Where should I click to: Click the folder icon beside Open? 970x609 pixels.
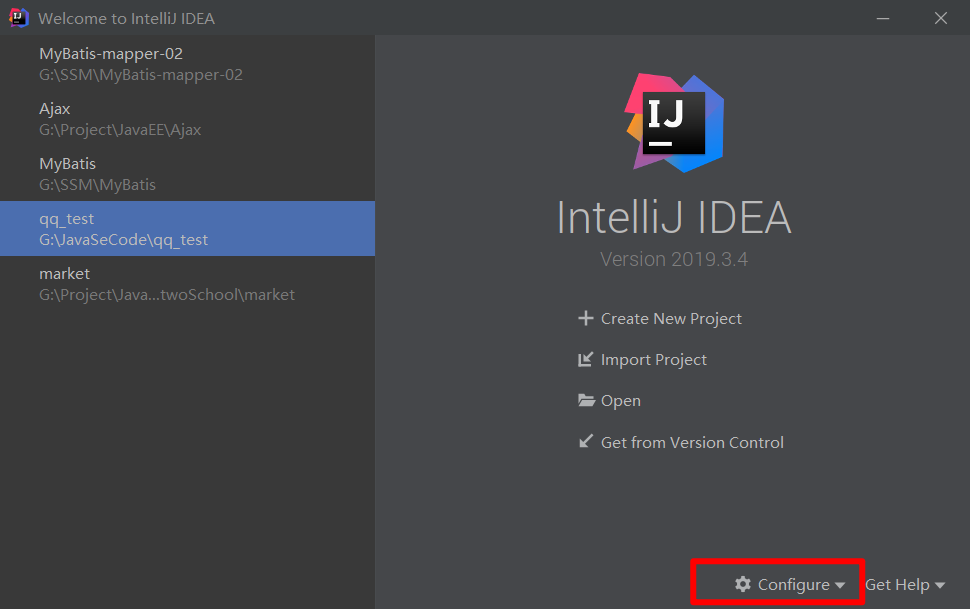tap(587, 401)
